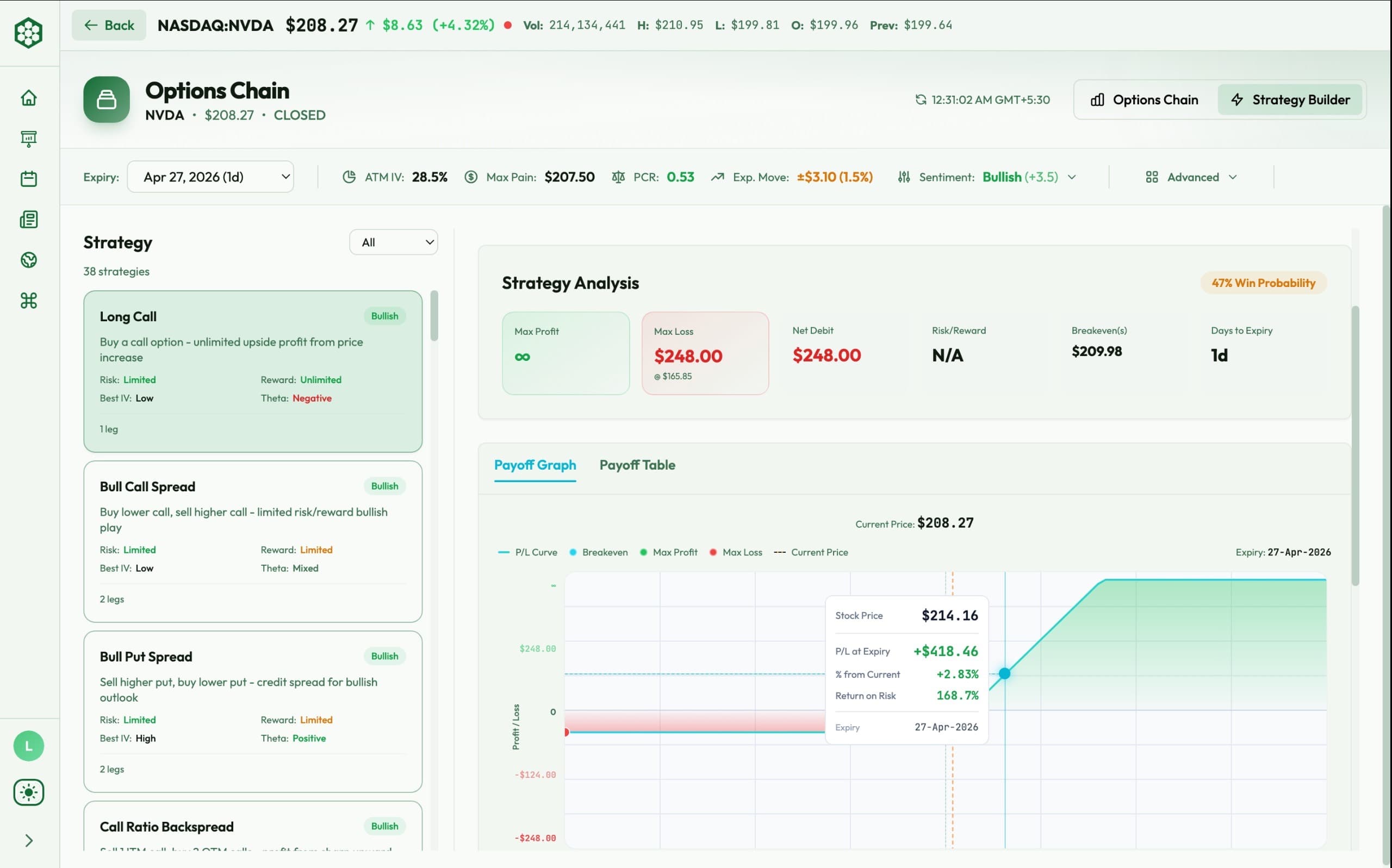This screenshot has width=1392, height=868.
Task: Click the Bullish badge on Long Call
Action: pyautogui.click(x=384, y=316)
